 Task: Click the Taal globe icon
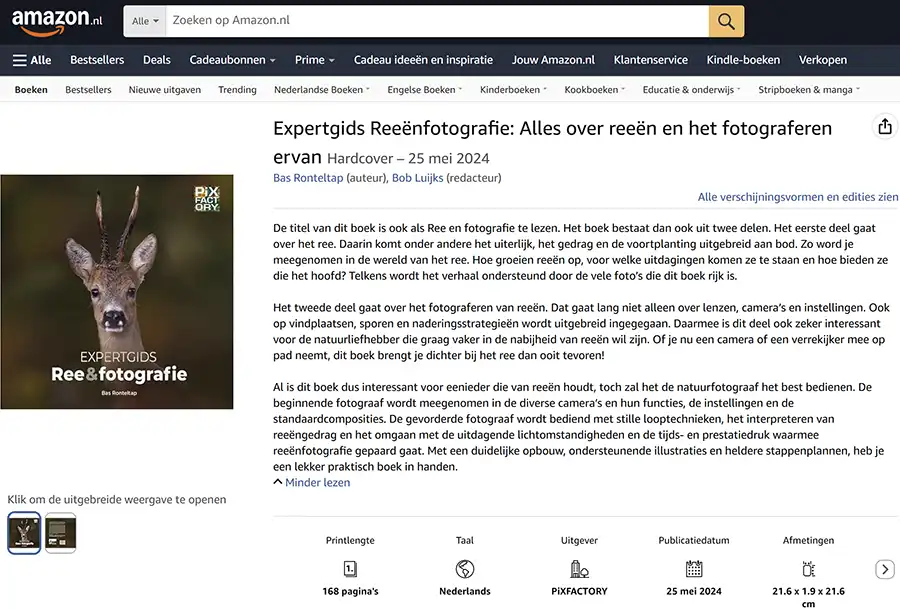464,569
